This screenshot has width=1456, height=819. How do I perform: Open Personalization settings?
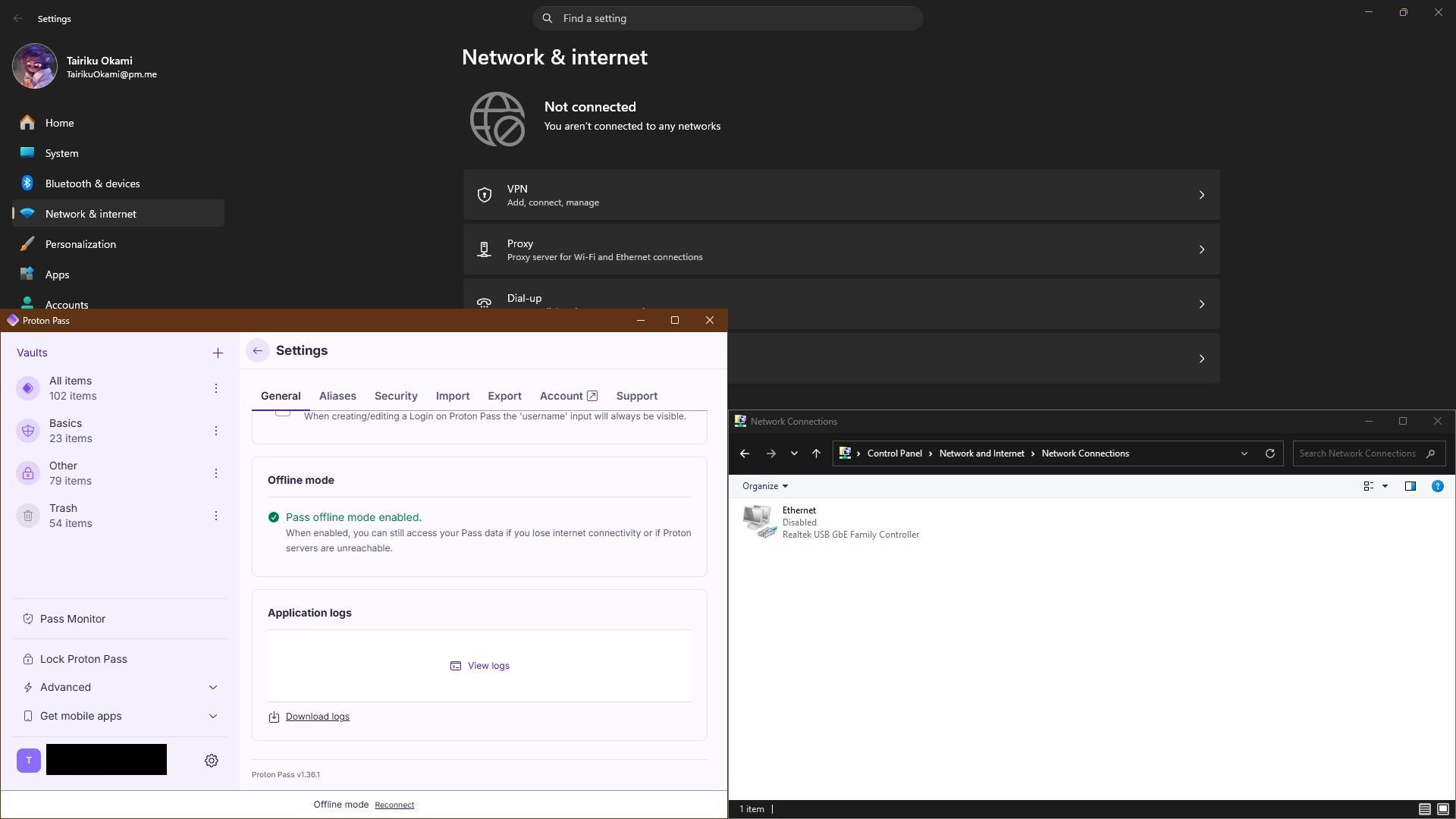[118, 244]
